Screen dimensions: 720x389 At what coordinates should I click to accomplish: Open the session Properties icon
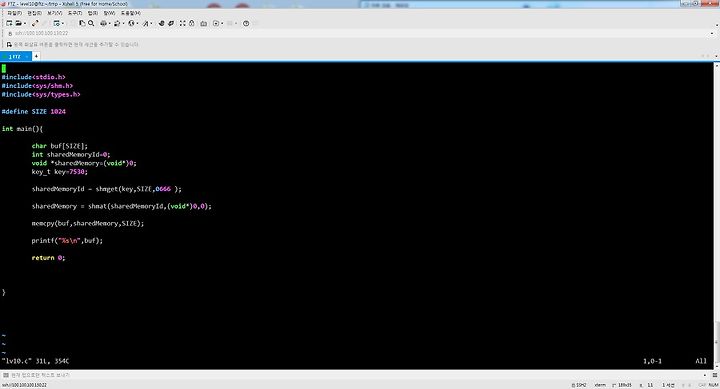point(56,23)
